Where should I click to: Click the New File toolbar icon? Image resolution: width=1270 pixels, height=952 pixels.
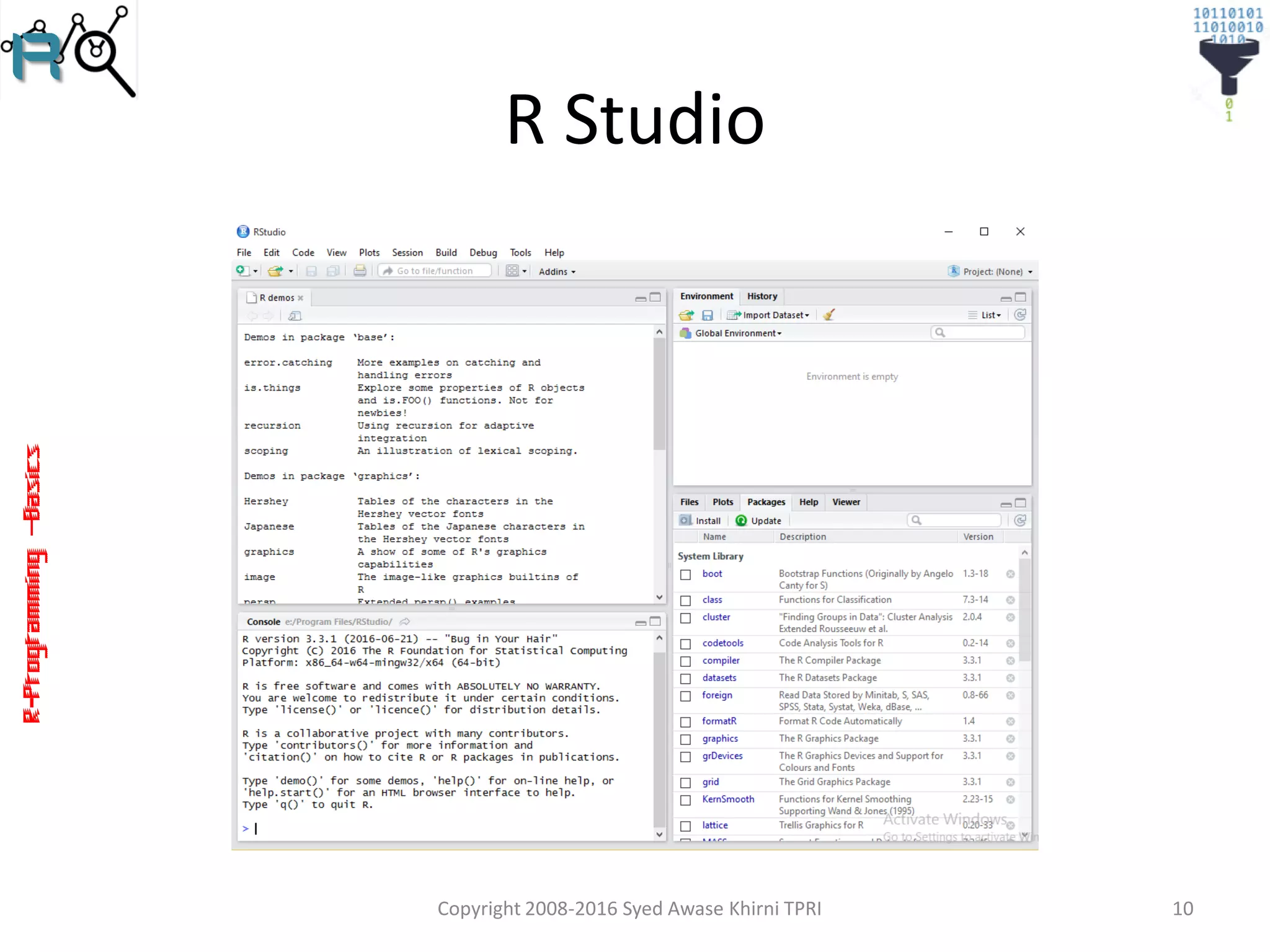(x=242, y=271)
